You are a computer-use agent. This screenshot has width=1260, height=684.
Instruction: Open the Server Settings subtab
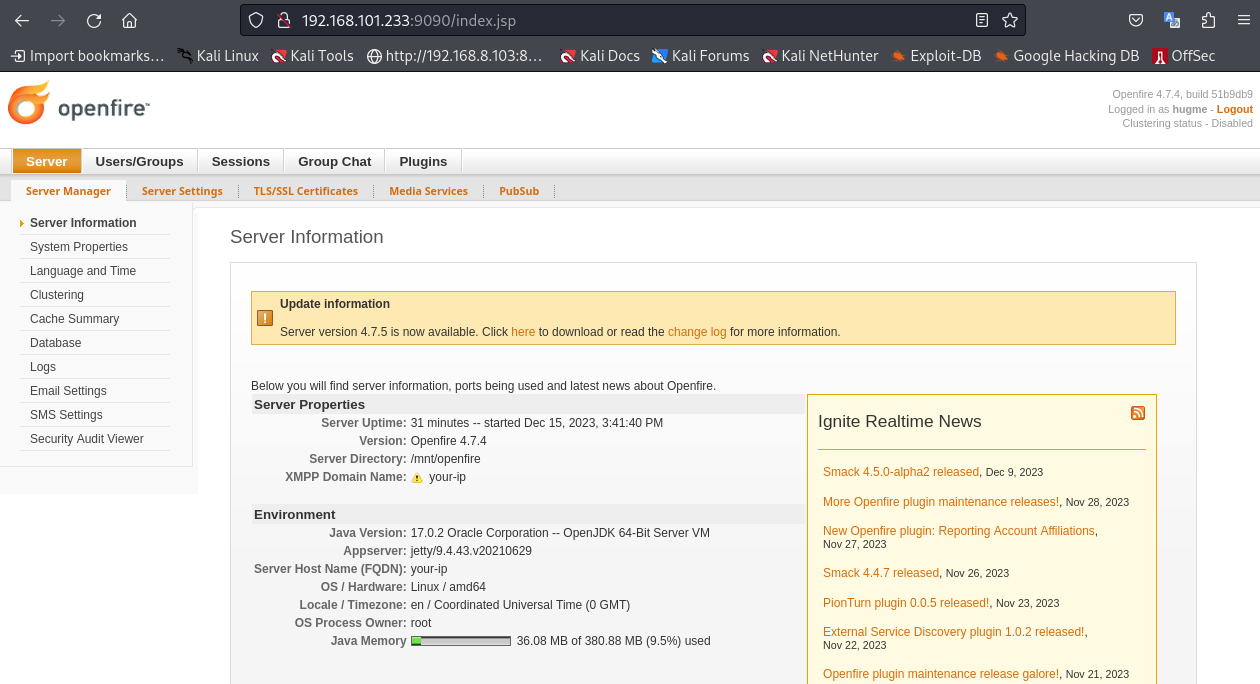tap(182, 191)
